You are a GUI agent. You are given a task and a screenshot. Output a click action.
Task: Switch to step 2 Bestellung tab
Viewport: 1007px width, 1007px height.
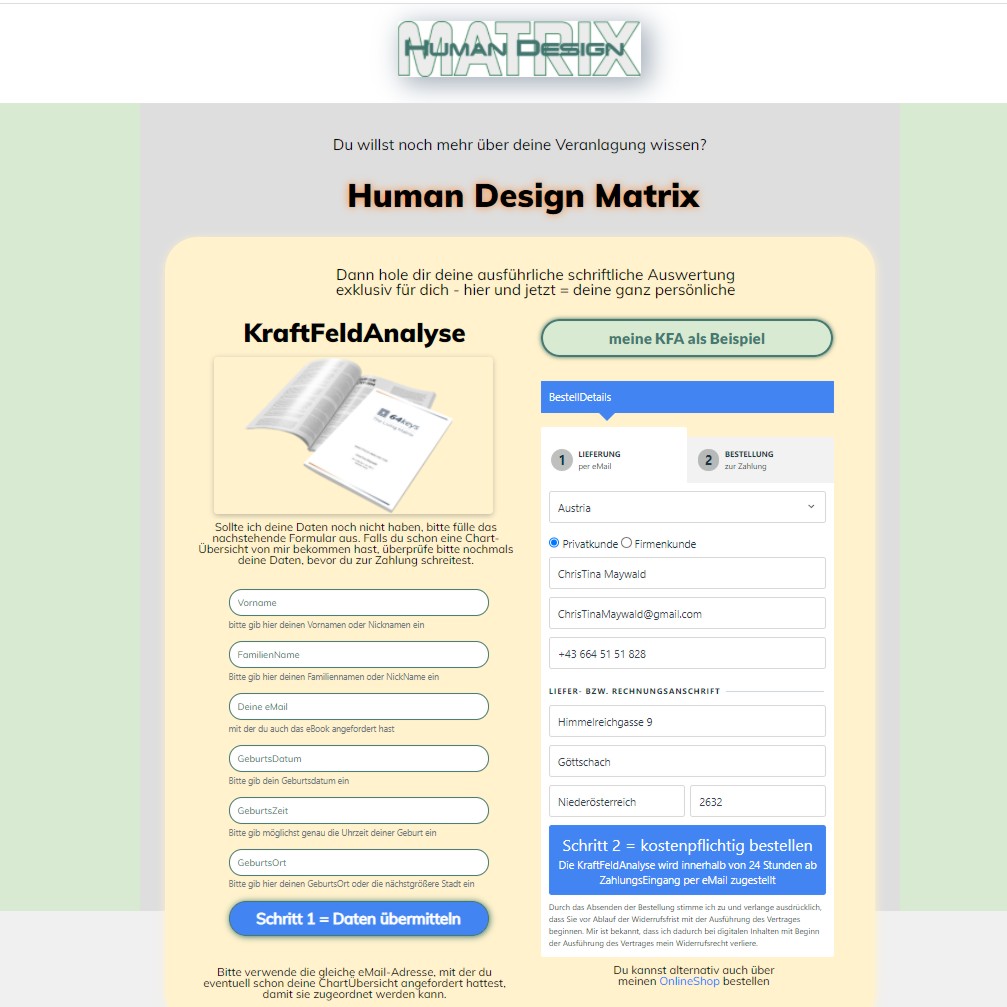tap(760, 460)
